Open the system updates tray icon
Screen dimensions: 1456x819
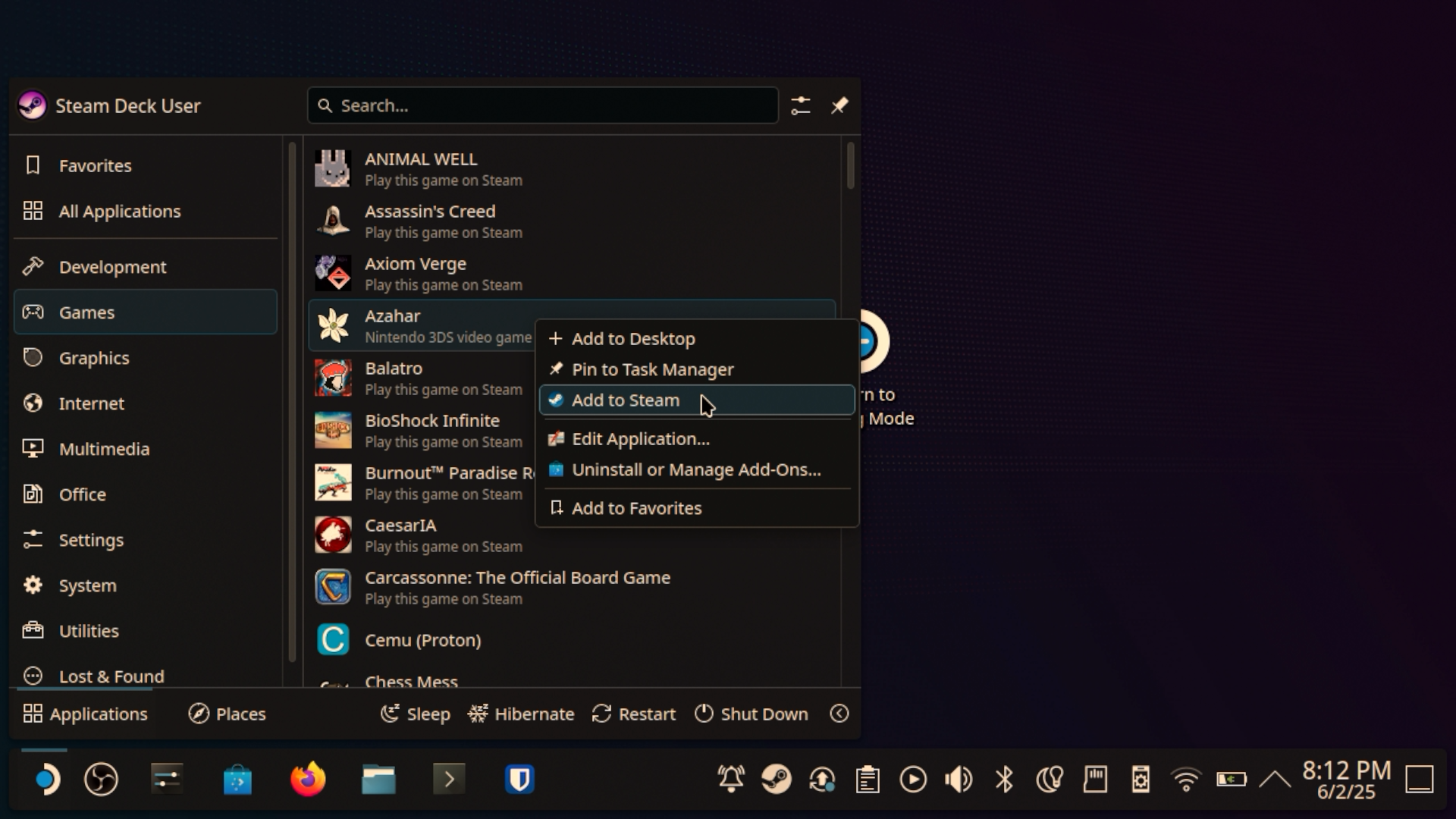[x=822, y=780]
